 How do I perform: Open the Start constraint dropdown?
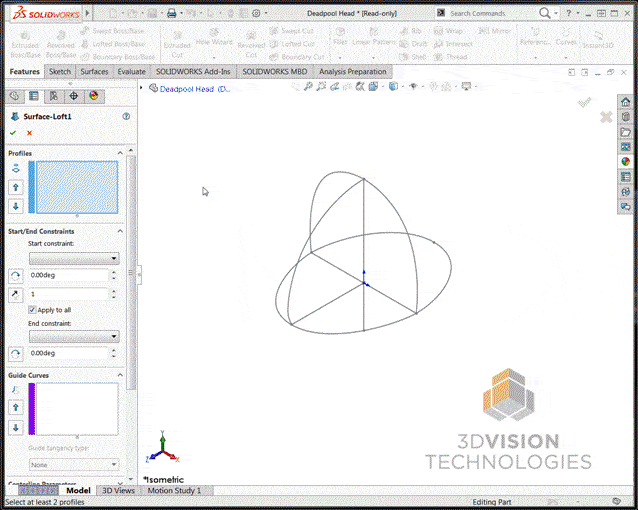(x=74, y=258)
